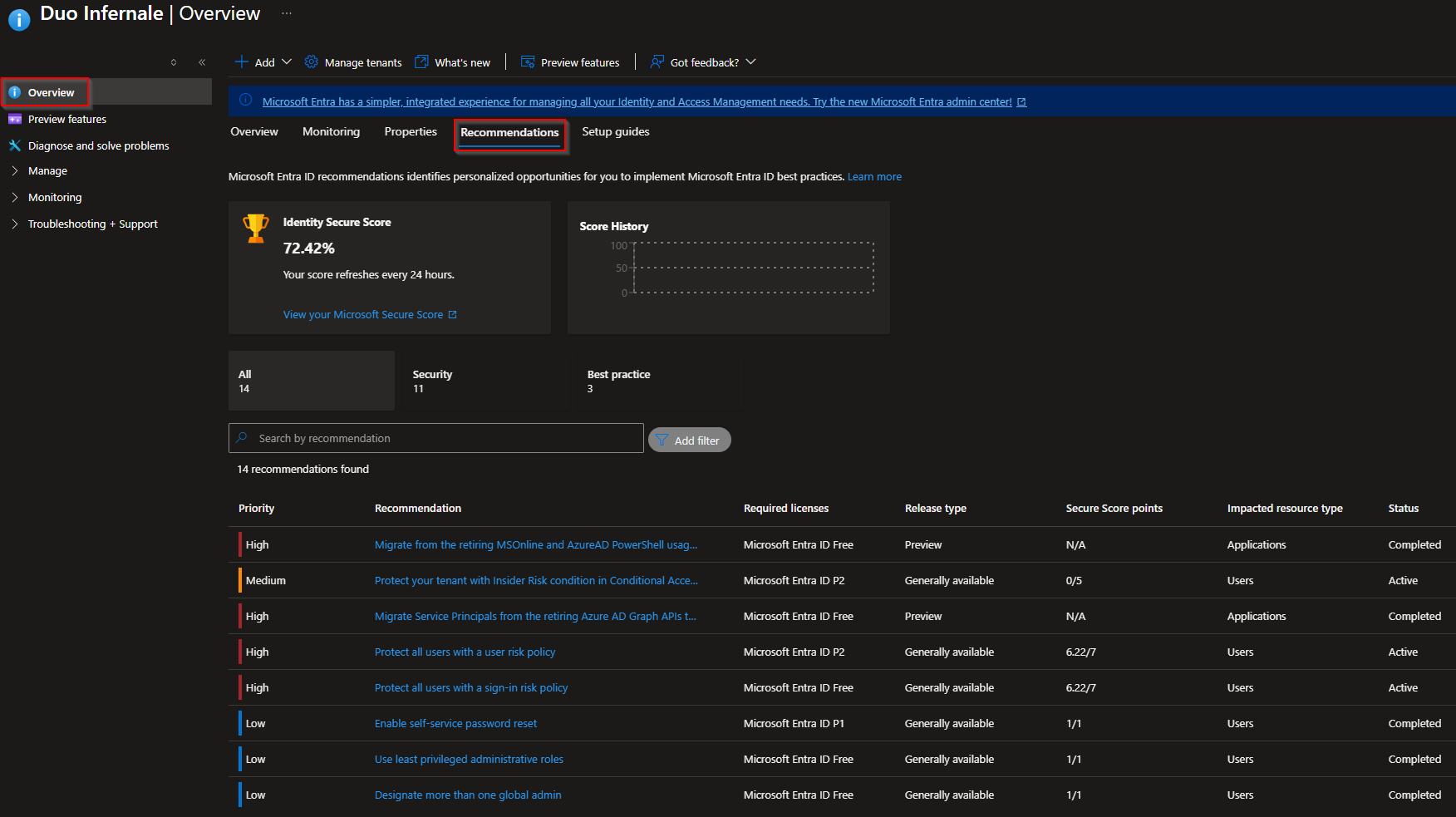Select Overview in the left sidebar

[x=106, y=92]
